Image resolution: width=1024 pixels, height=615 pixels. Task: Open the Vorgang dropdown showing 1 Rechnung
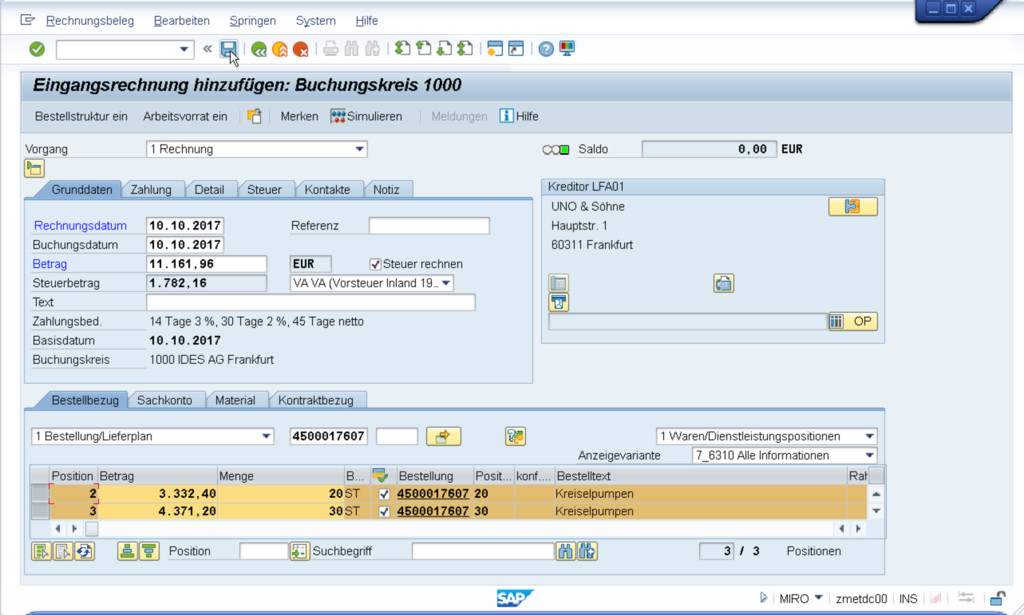(x=359, y=150)
